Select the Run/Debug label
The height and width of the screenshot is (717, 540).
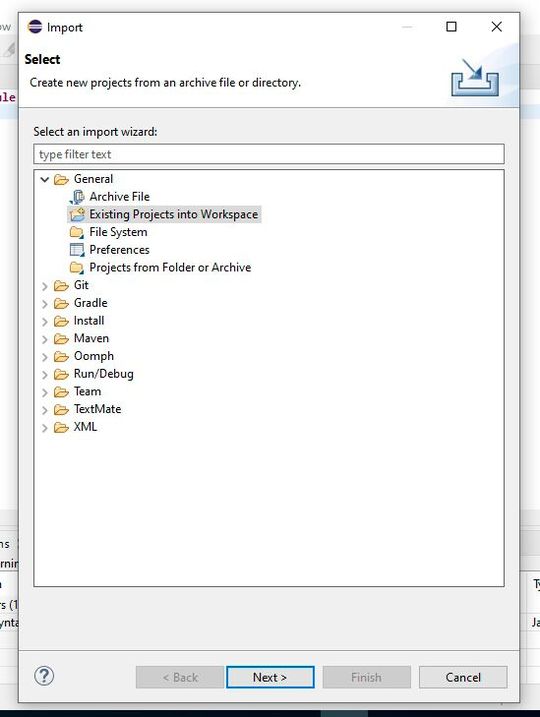coord(104,374)
